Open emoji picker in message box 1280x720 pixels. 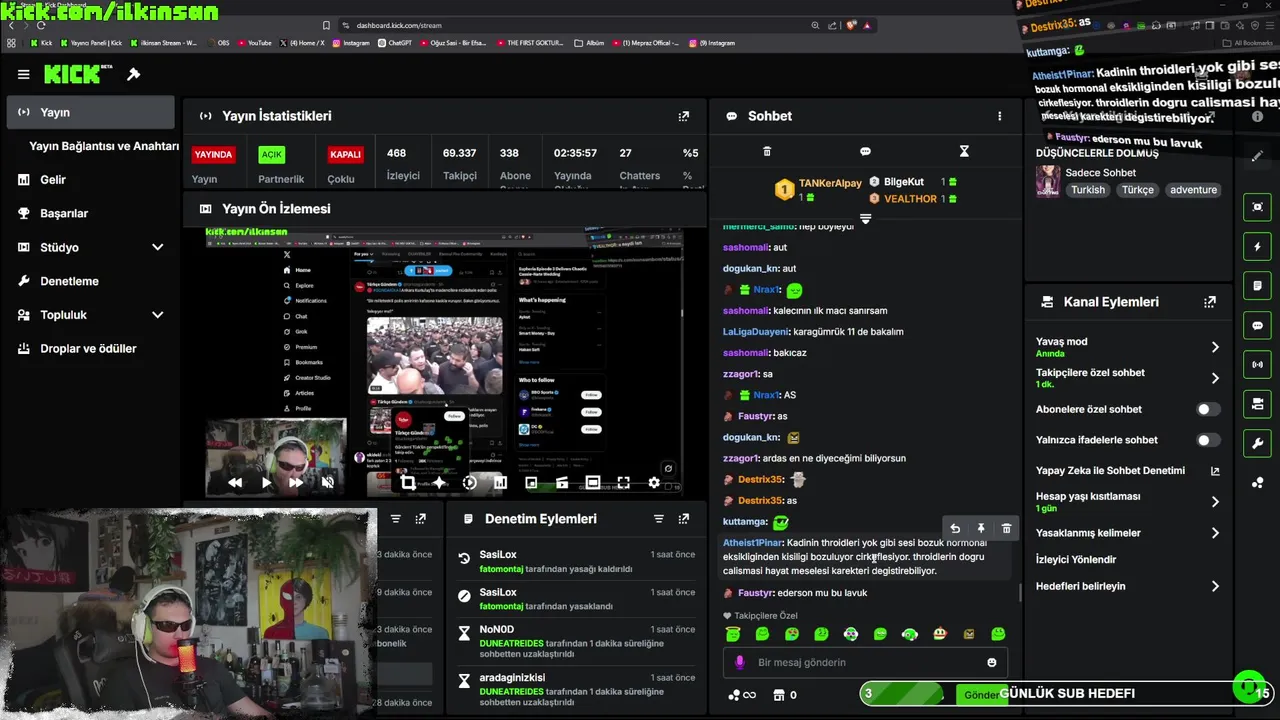(x=992, y=662)
